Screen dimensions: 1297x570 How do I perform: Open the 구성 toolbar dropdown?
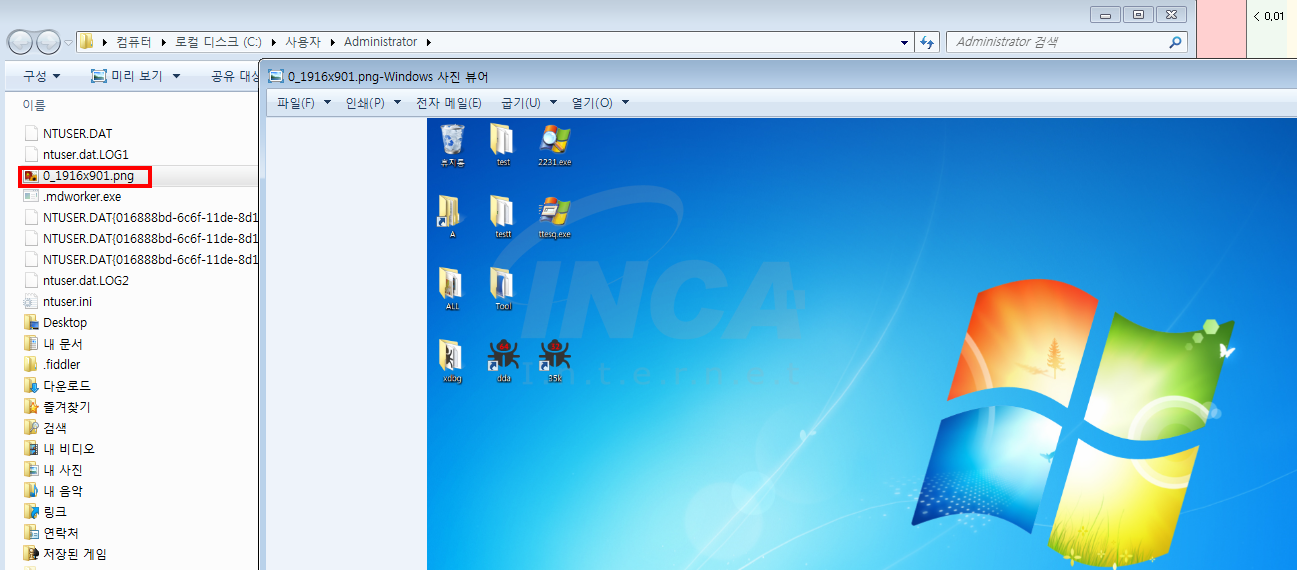tap(42, 76)
